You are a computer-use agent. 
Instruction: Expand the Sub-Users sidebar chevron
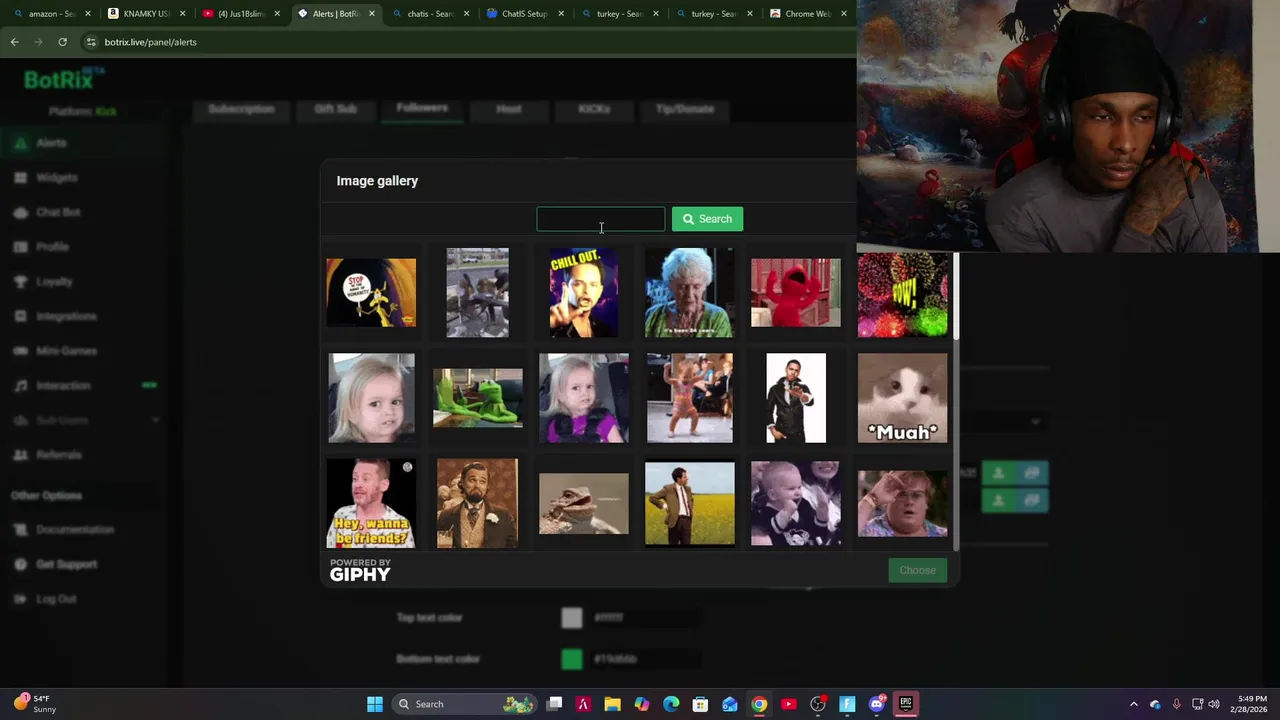(x=155, y=420)
